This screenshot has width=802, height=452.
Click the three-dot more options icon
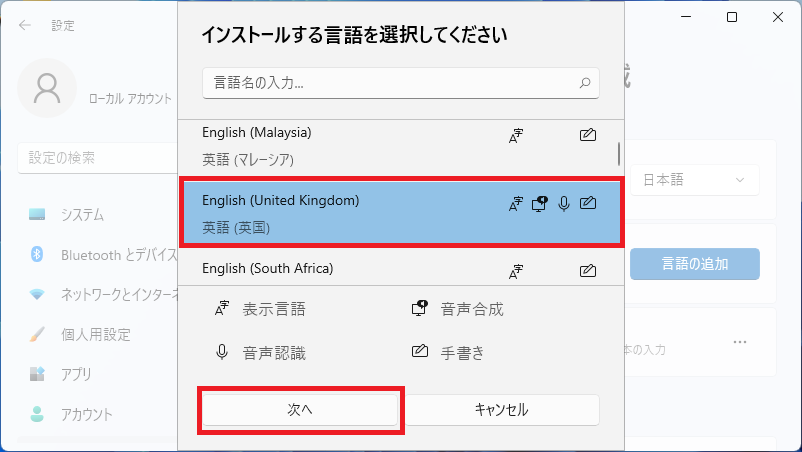[x=740, y=342]
